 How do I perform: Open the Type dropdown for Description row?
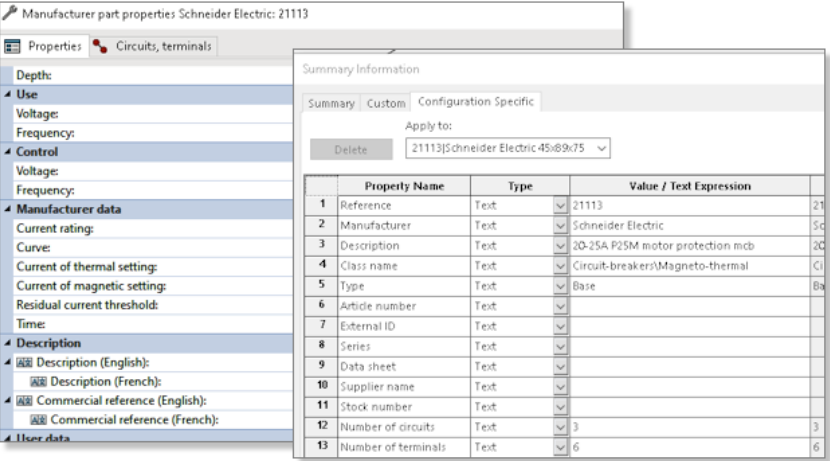pos(560,246)
